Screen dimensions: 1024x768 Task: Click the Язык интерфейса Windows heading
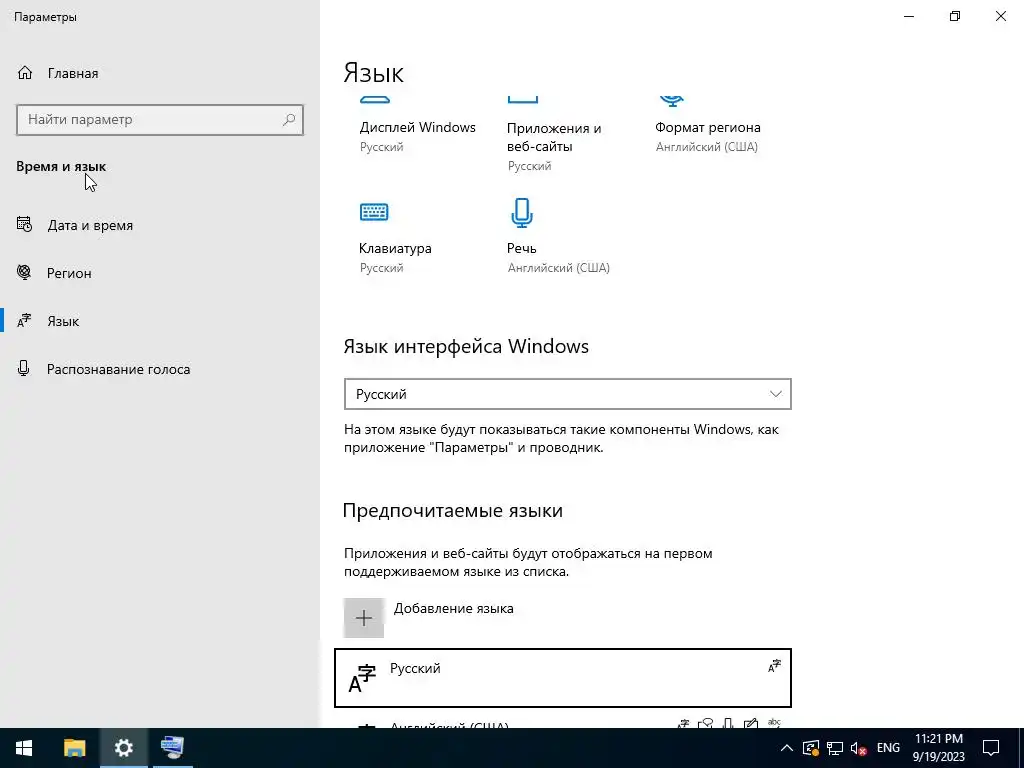click(466, 346)
